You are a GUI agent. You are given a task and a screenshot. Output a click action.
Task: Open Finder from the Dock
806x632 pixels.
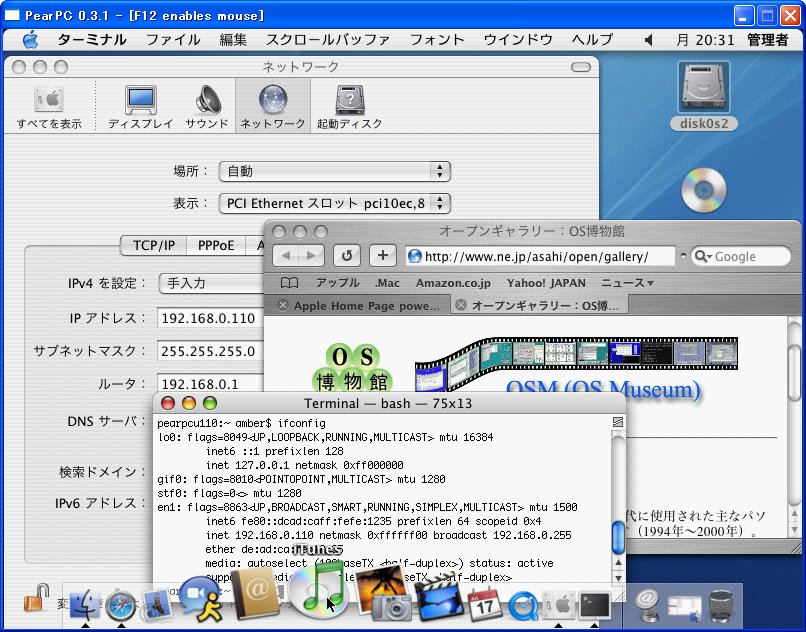[x=84, y=605]
